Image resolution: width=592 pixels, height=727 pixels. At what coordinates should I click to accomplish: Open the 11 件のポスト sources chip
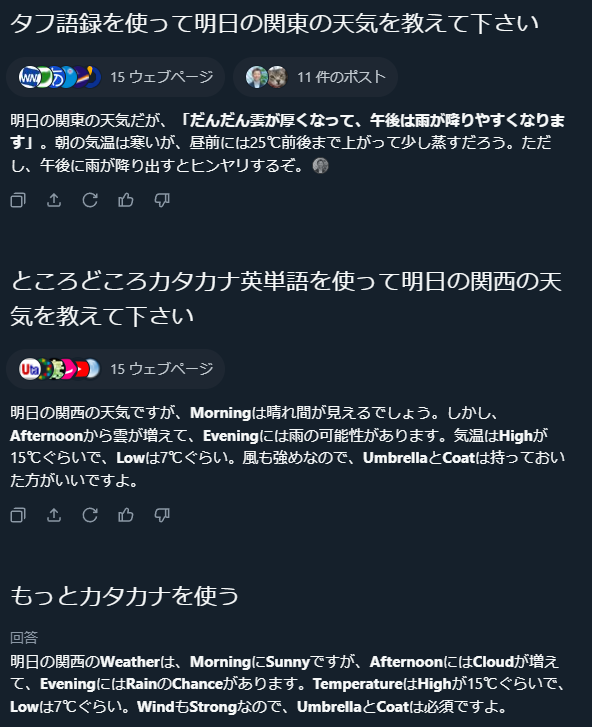tap(315, 77)
